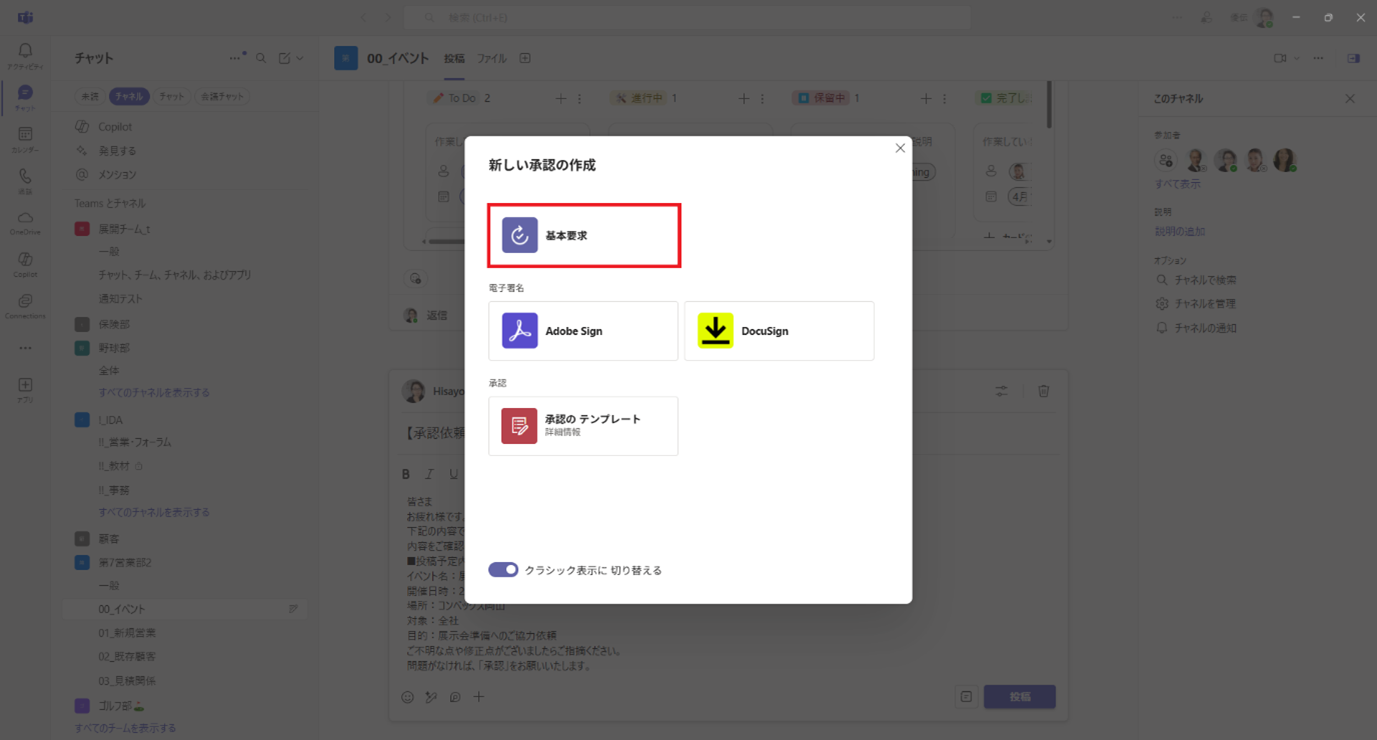Screen dimensions: 1377x740
Task: Select the 基本要求 basic request option
Action: pyautogui.click(x=584, y=236)
